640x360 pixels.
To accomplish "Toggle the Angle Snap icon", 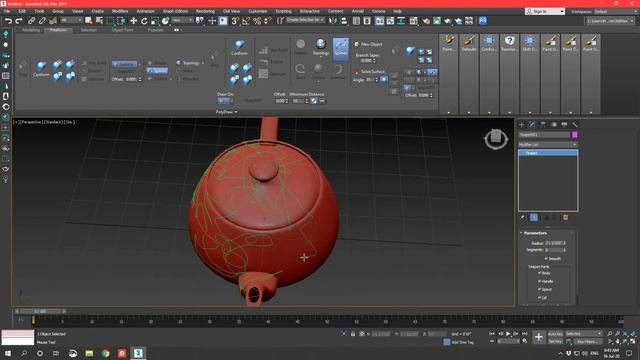I will pyautogui.click(x=246, y=21).
